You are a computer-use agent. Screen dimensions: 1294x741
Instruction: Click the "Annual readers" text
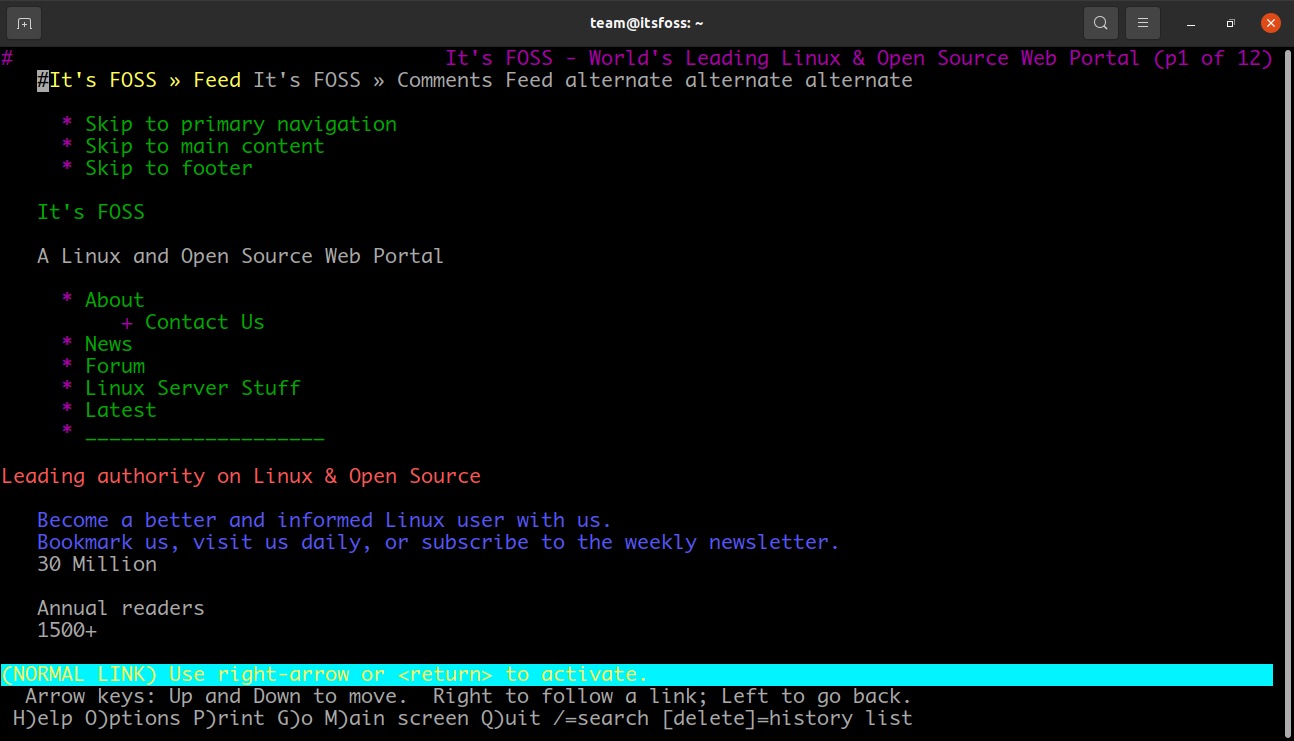(121, 608)
